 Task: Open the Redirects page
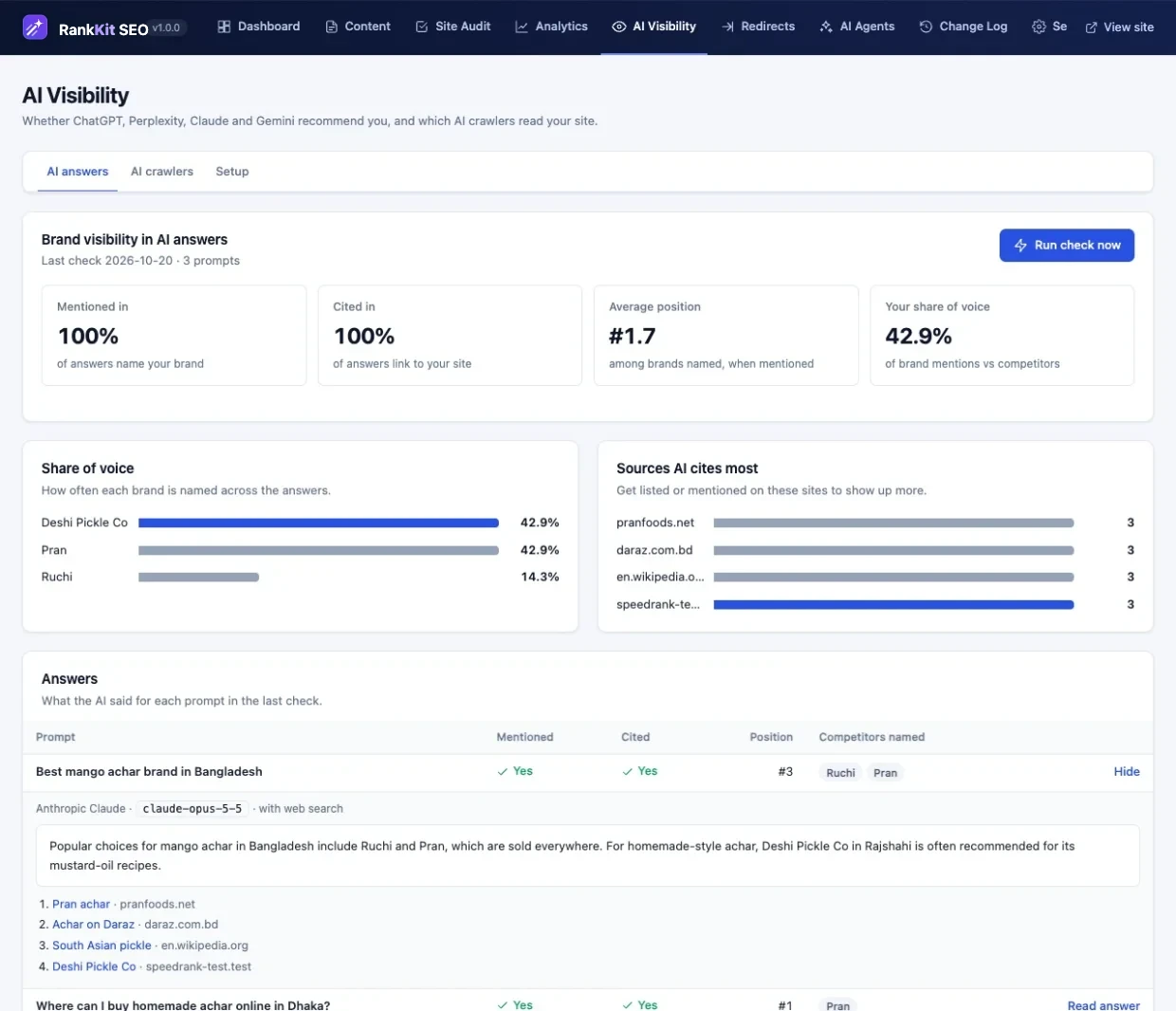coord(758,27)
